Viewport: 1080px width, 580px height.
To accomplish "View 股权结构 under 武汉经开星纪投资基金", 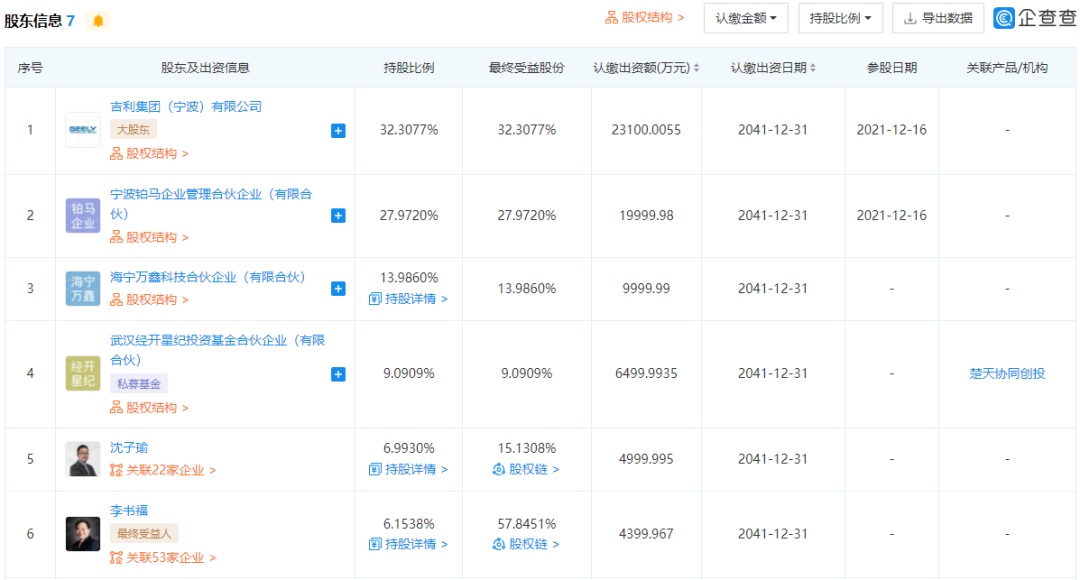I will pyautogui.click(x=149, y=408).
